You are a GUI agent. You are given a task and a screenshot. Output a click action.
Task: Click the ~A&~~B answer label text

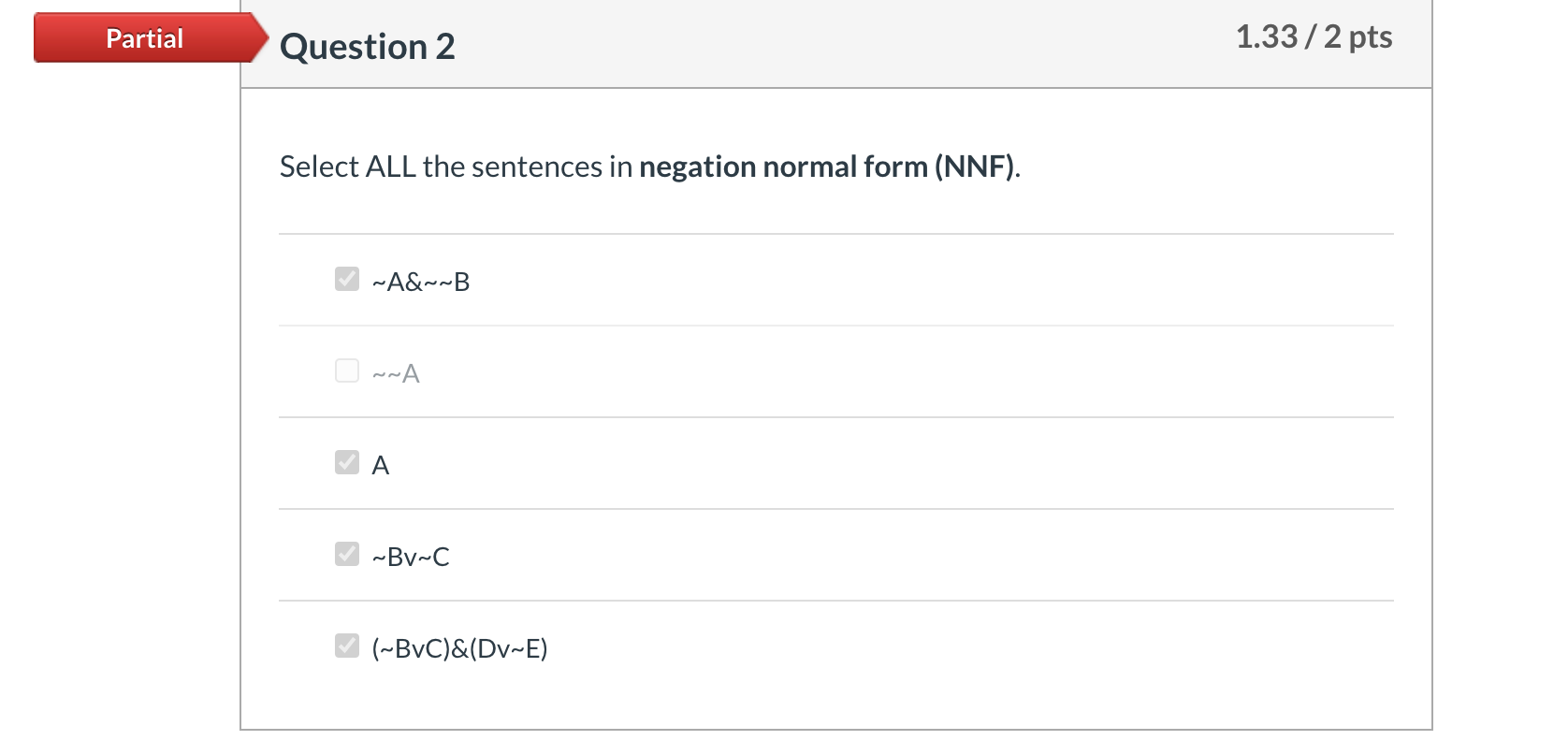pos(421,282)
